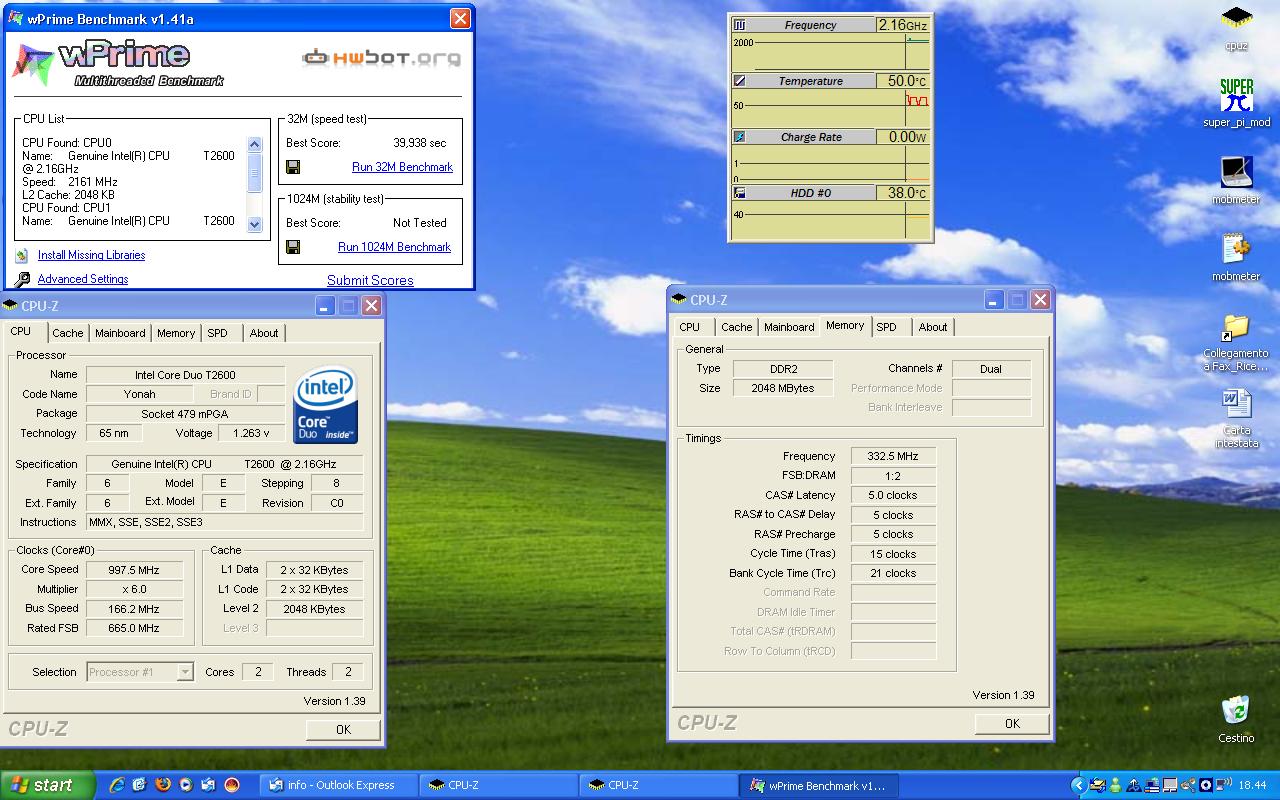Switch to wPrime Benchmark taskbar button
Screen dimensions: 1280x800
[819, 785]
